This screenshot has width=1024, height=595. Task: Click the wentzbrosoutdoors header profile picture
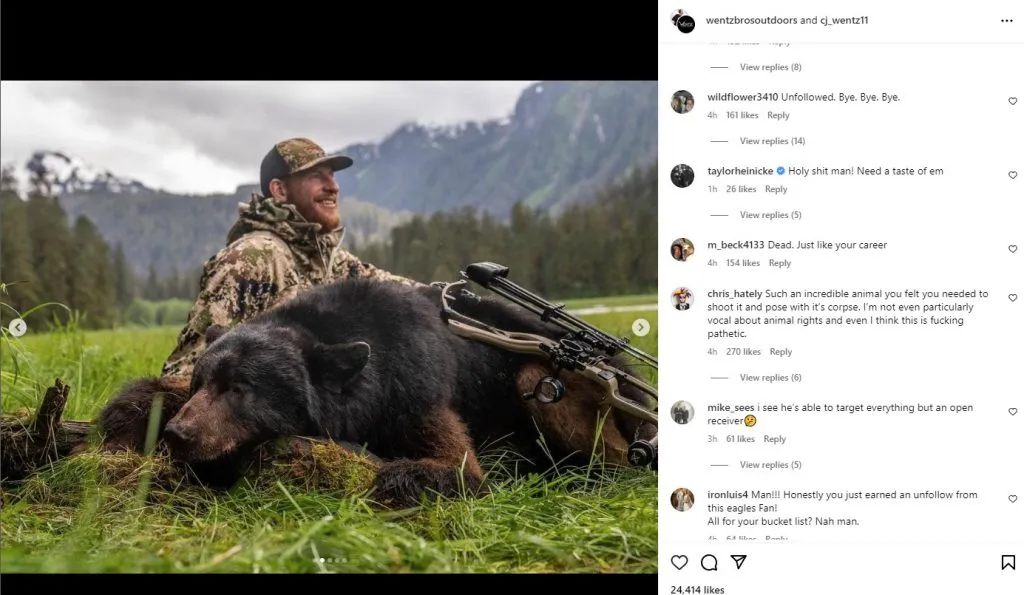684,21
